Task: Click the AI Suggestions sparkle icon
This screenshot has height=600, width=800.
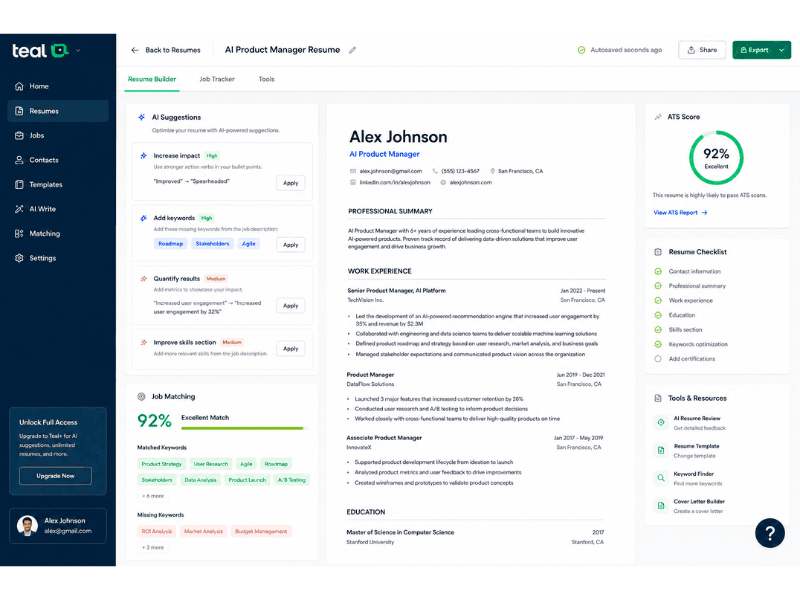Action: point(141,117)
